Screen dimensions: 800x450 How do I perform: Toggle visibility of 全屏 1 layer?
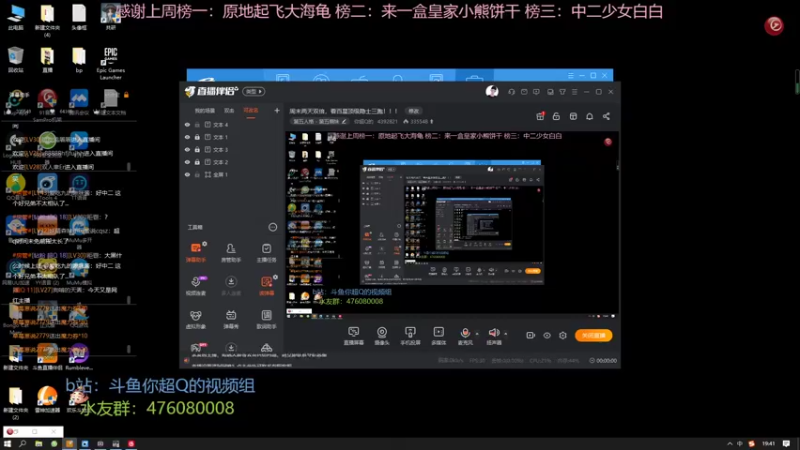tap(187, 174)
